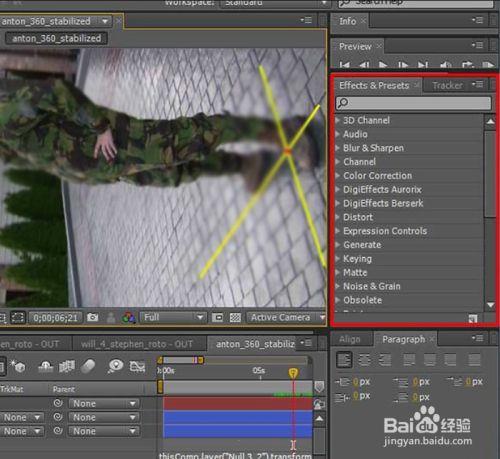Image resolution: width=500 pixels, height=459 pixels.
Task: Open third layer's Parent None dropdown
Action: pyautogui.click(x=104, y=431)
